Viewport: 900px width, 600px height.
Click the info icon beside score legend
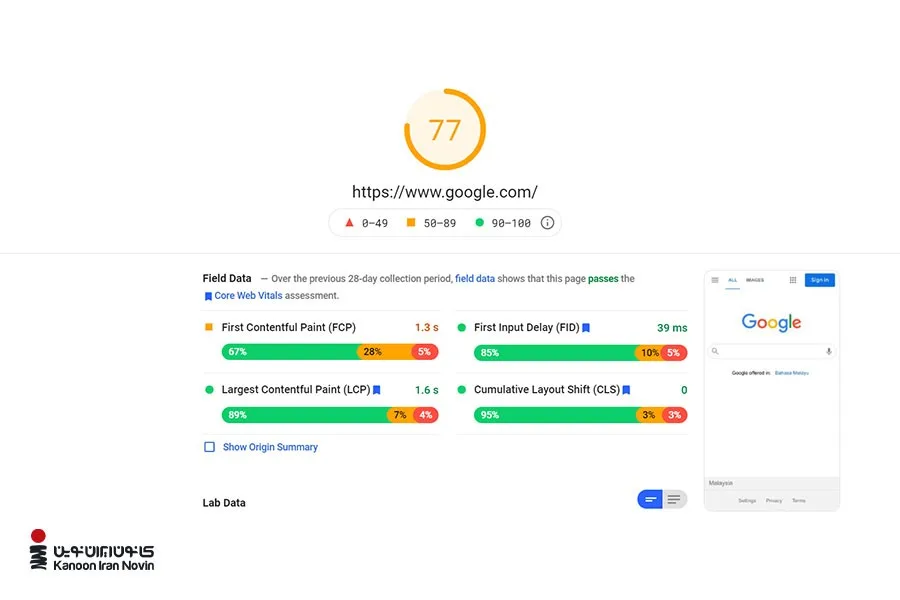click(547, 223)
